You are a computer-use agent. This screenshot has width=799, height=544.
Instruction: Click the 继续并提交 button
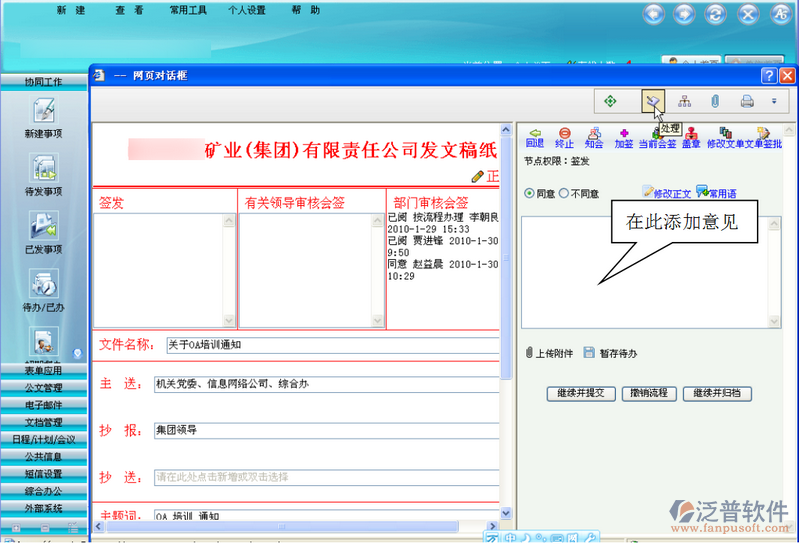580,393
